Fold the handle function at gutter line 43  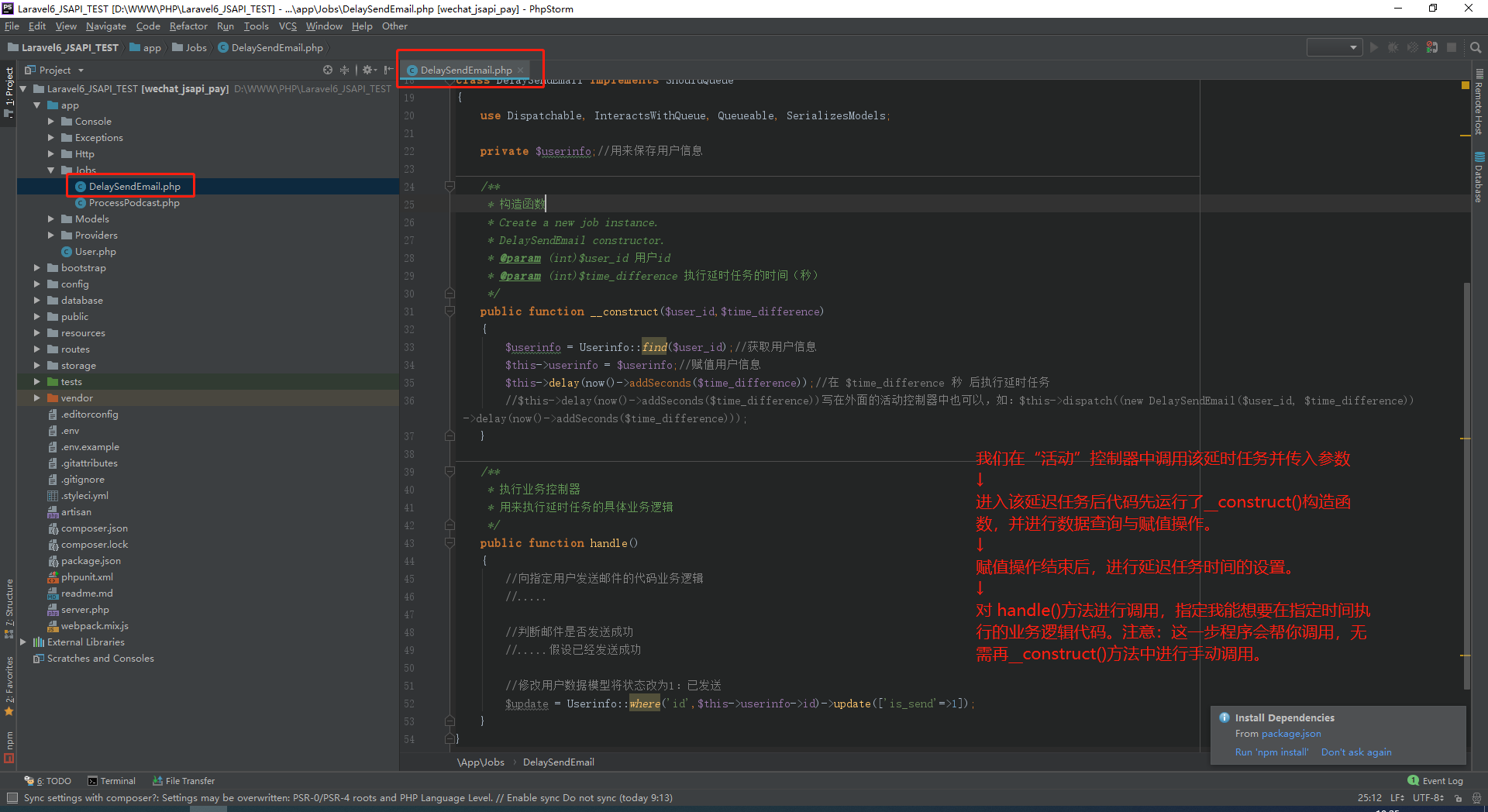(x=449, y=543)
